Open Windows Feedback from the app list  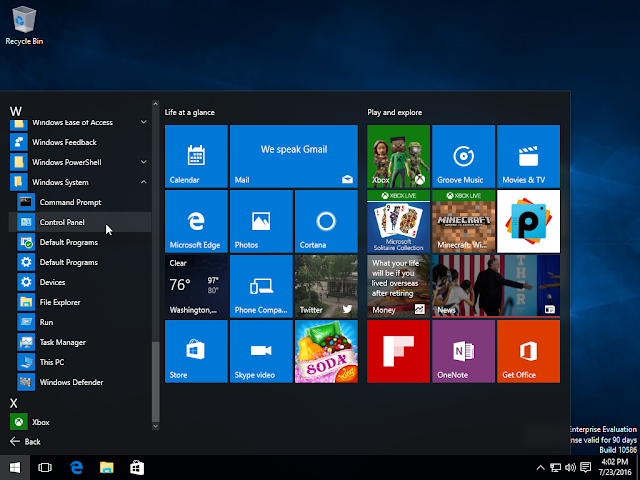(80, 142)
